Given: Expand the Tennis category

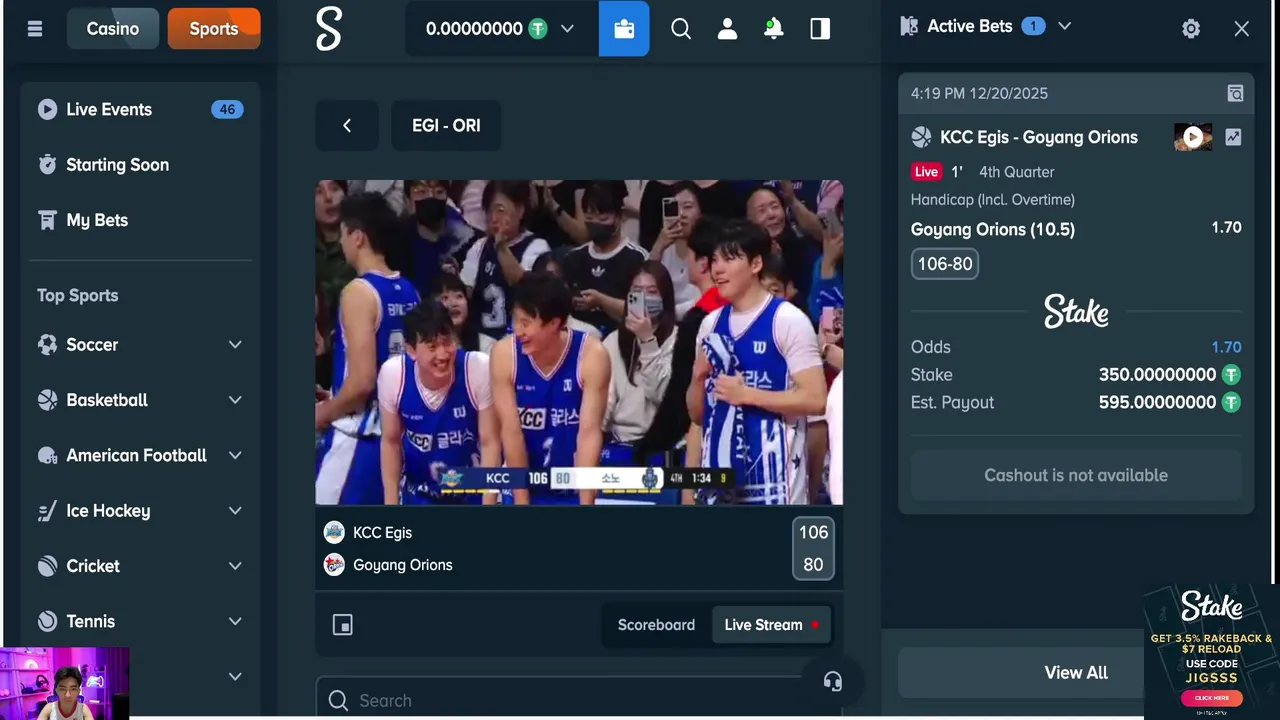Looking at the screenshot, I should pos(235,621).
